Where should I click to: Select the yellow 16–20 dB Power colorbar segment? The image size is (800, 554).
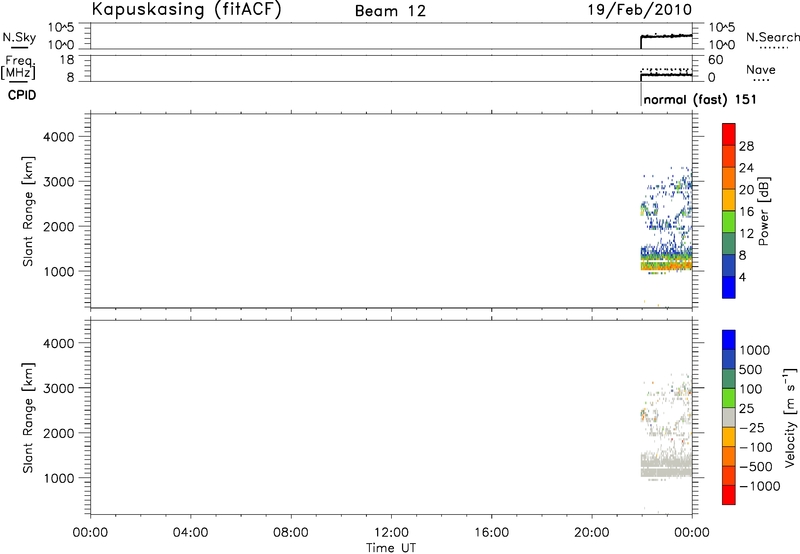pyautogui.click(x=729, y=200)
